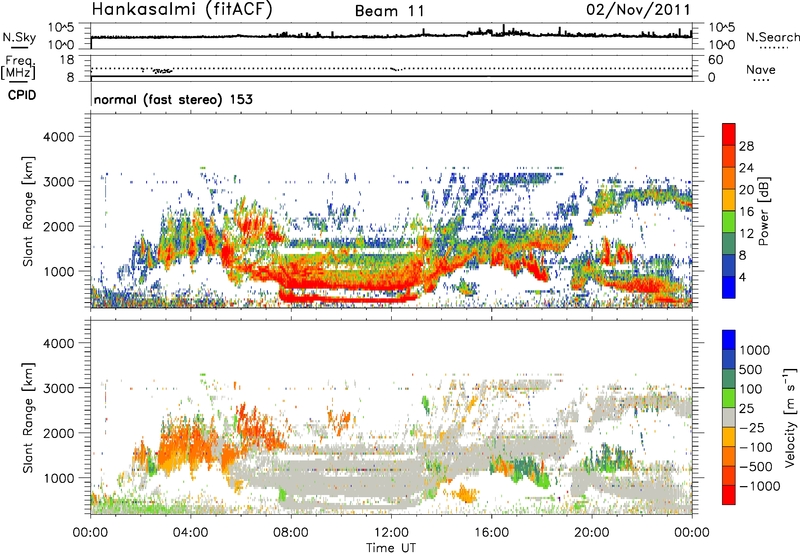800x554 pixels.
Task: Click the 10^5 tick left of the N.Sky panel
Action: [61, 27]
